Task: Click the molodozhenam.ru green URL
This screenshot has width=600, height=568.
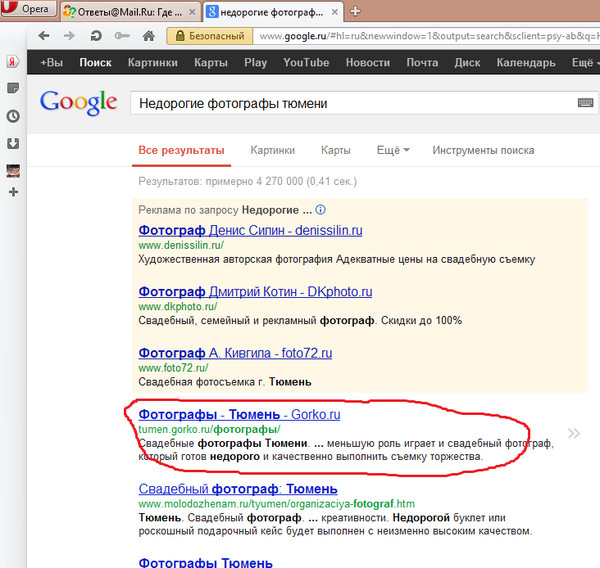Action: coord(277,504)
